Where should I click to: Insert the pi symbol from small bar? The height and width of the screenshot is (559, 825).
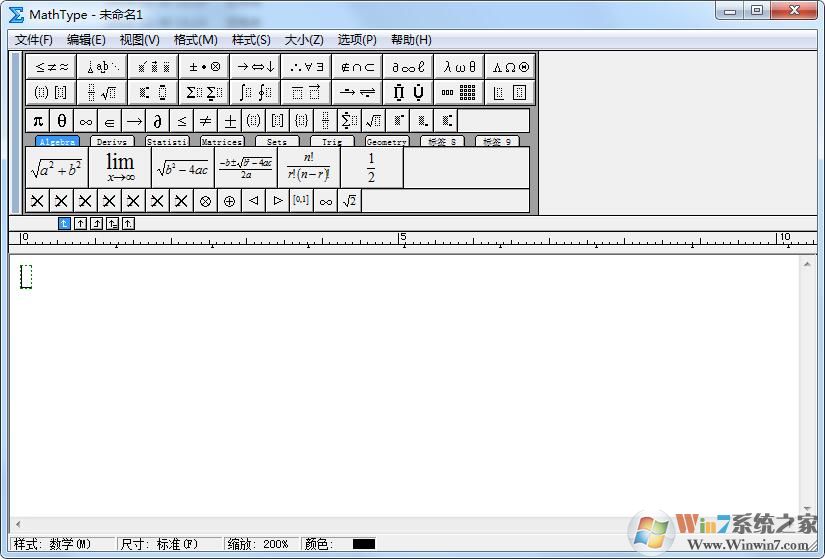click(38, 121)
